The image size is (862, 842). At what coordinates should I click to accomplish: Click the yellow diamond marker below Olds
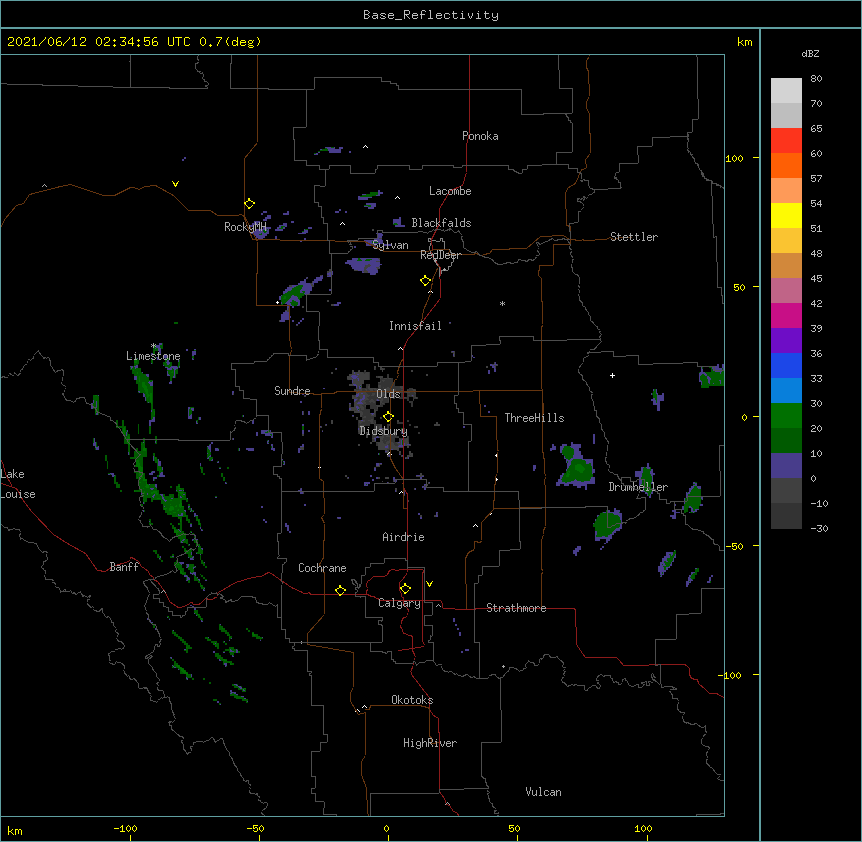pos(389,417)
